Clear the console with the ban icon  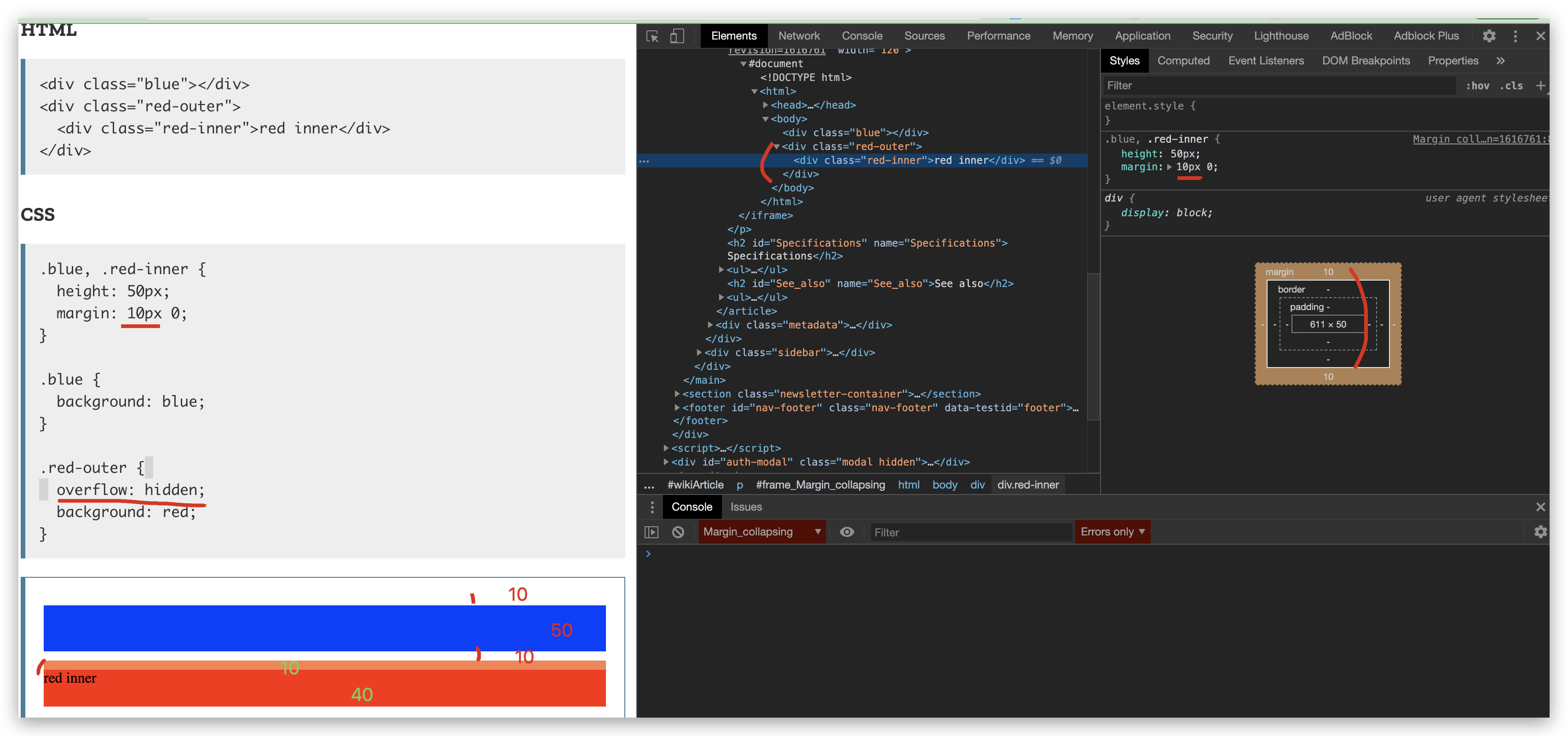(x=677, y=532)
